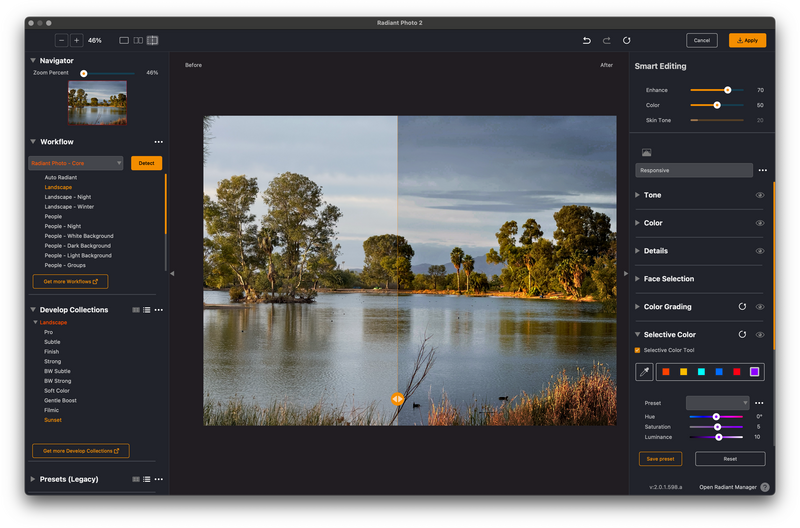Viewport: 800px width, 528px height.
Task: Click the undo arrow icon
Action: (x=587, y=40)
